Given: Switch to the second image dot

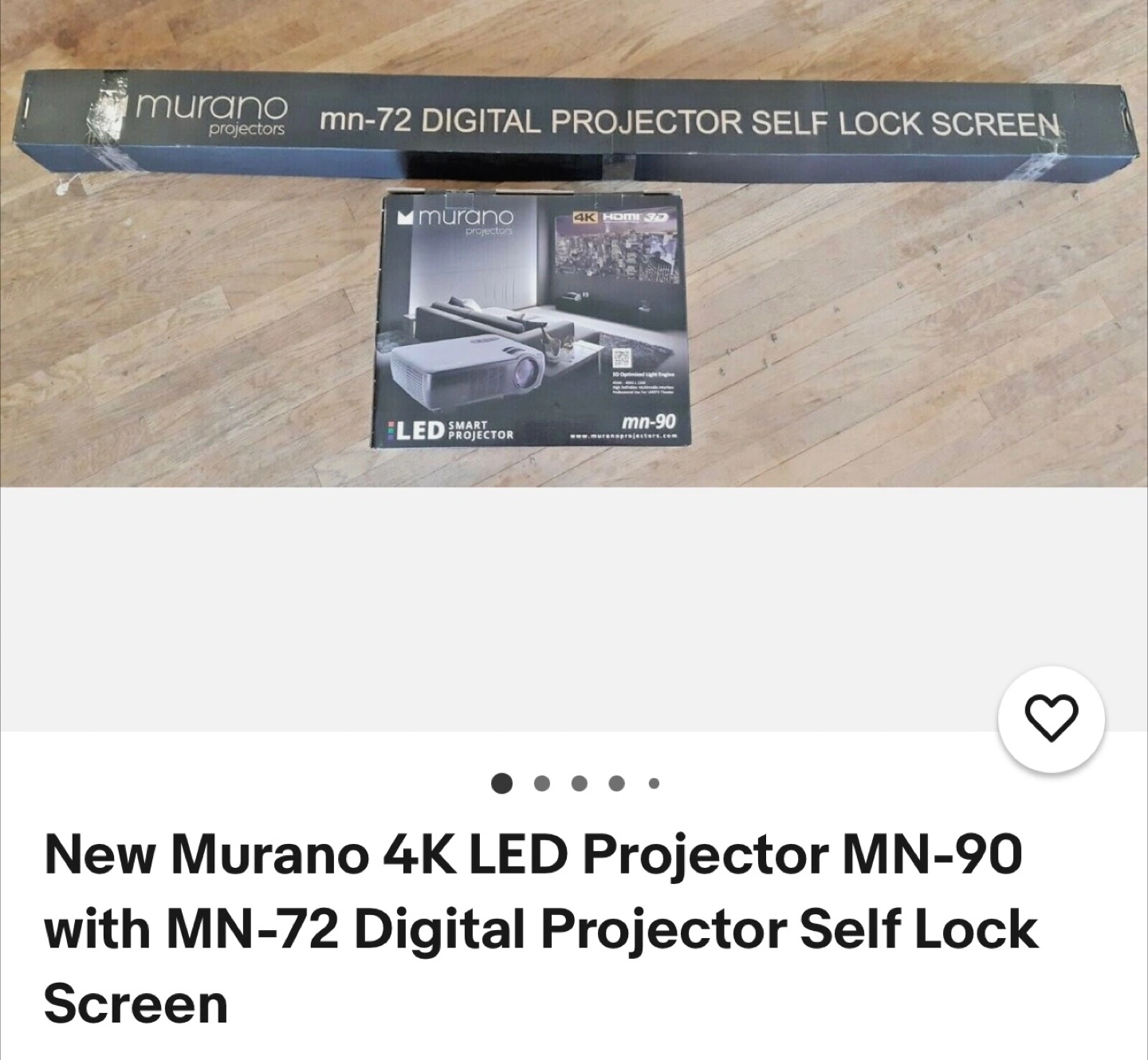Looking at the screenshot, I should click(543, 783).
